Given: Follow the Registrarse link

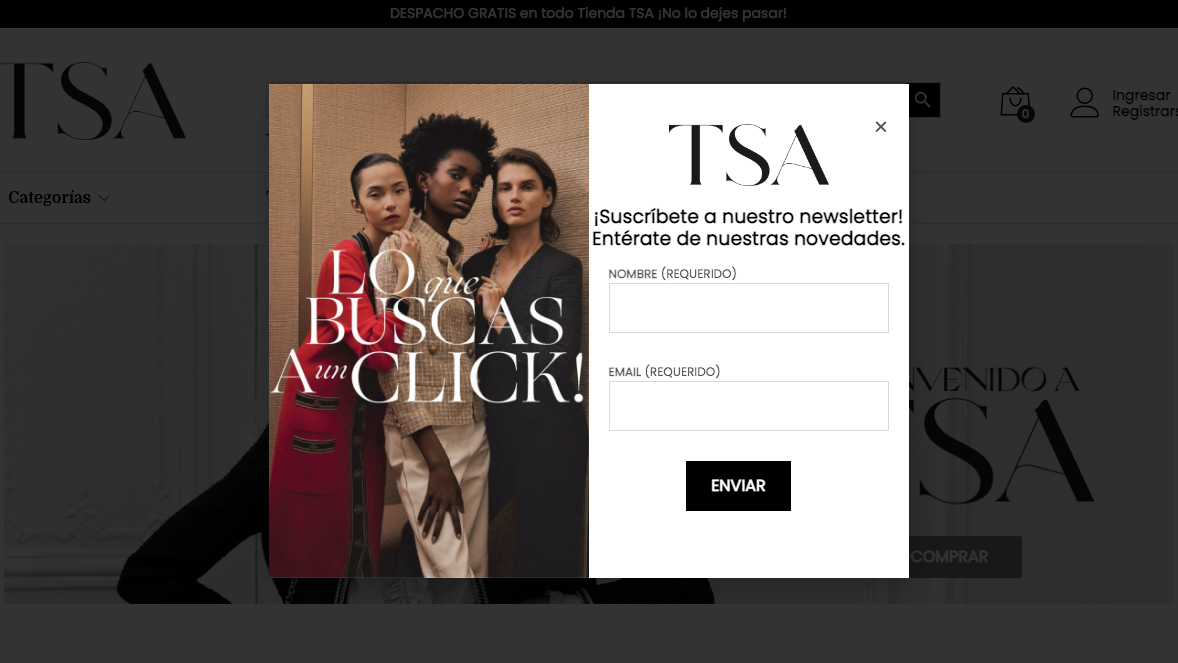Looking at the screenshot, I should 1145,111.
